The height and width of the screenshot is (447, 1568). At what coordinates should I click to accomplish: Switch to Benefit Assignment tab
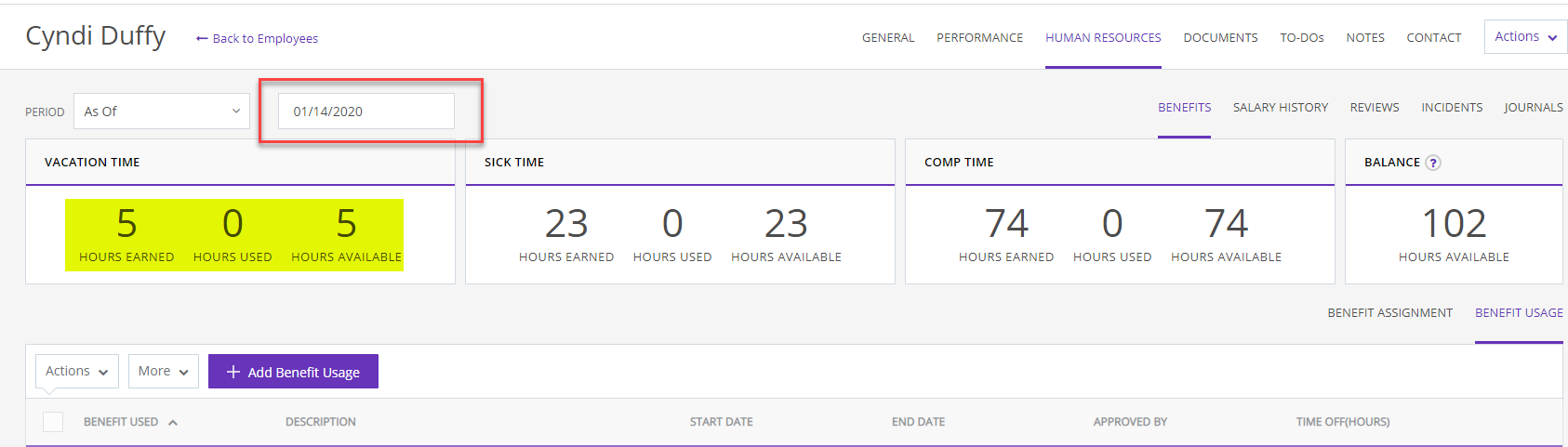click(x=1389, y=313)
